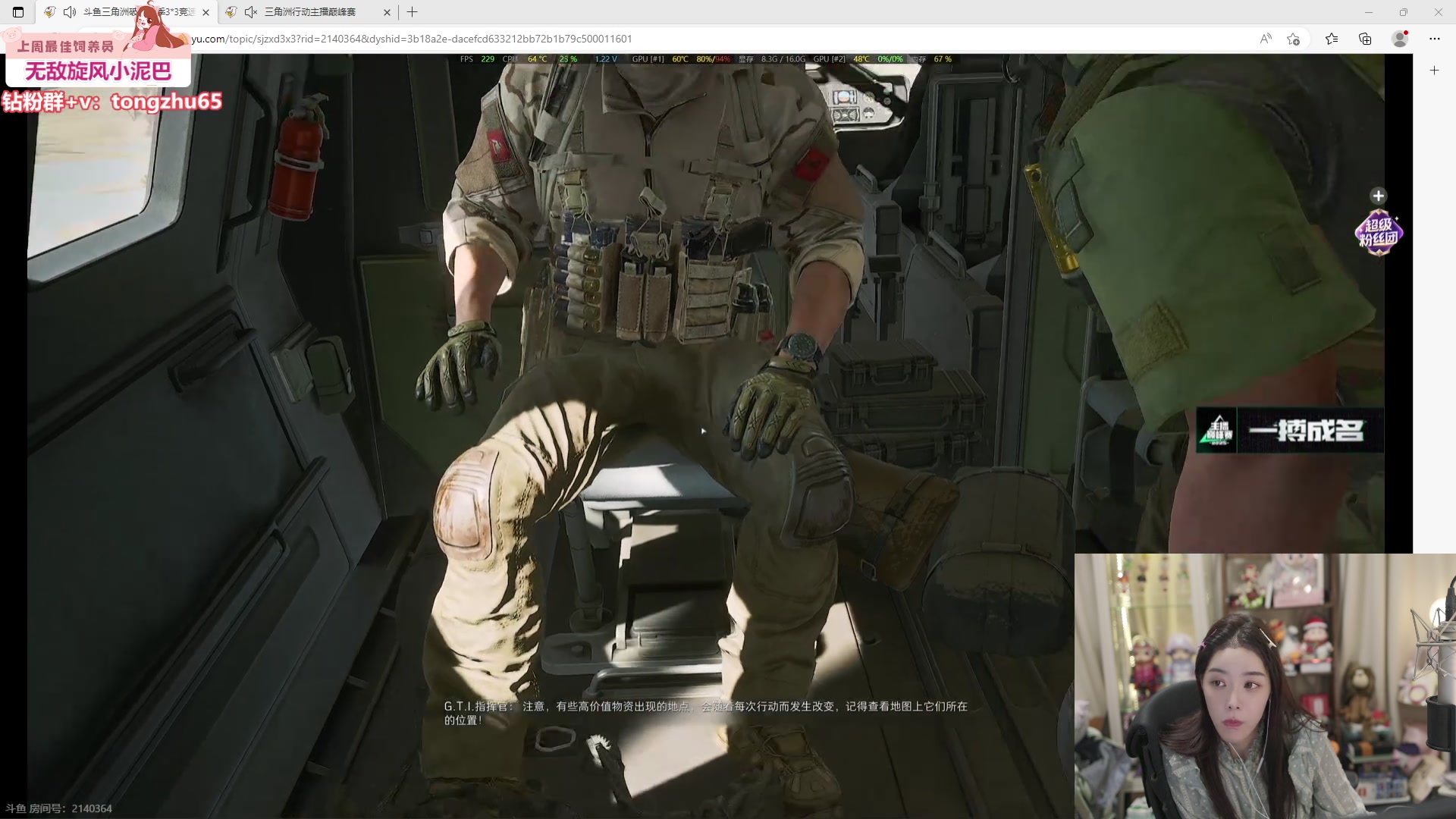Close the 三角洲行动主播巅峰赛 tab
This screenshot has width=1456, height=819.
(387, 12)
